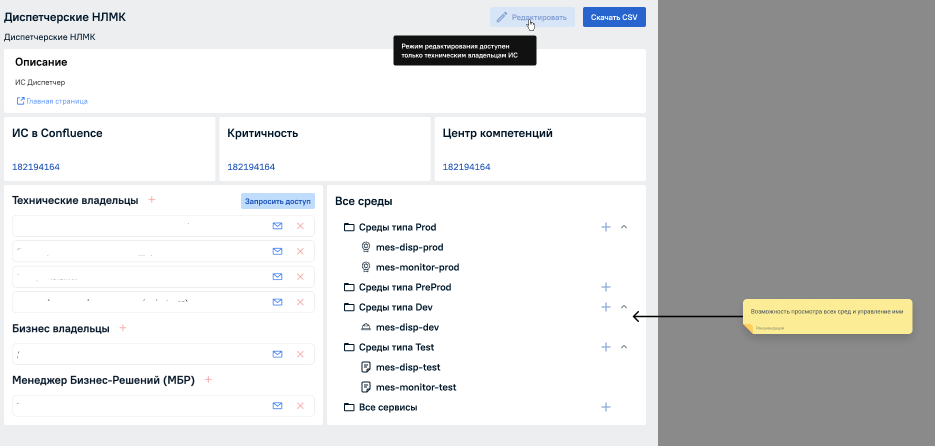Collapse the Среды типа Prod group
This screenshot has width=935, height=446.
[x=624, y=227]
